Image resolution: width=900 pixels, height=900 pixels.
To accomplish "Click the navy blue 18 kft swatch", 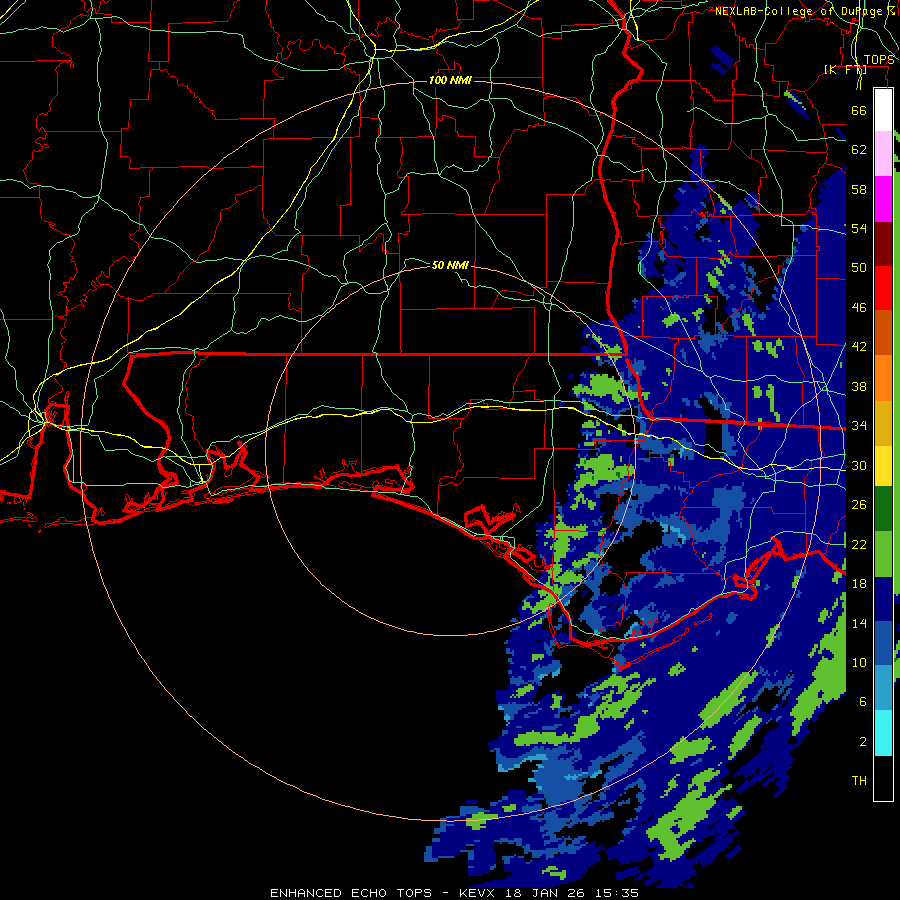I will point(883,599).
